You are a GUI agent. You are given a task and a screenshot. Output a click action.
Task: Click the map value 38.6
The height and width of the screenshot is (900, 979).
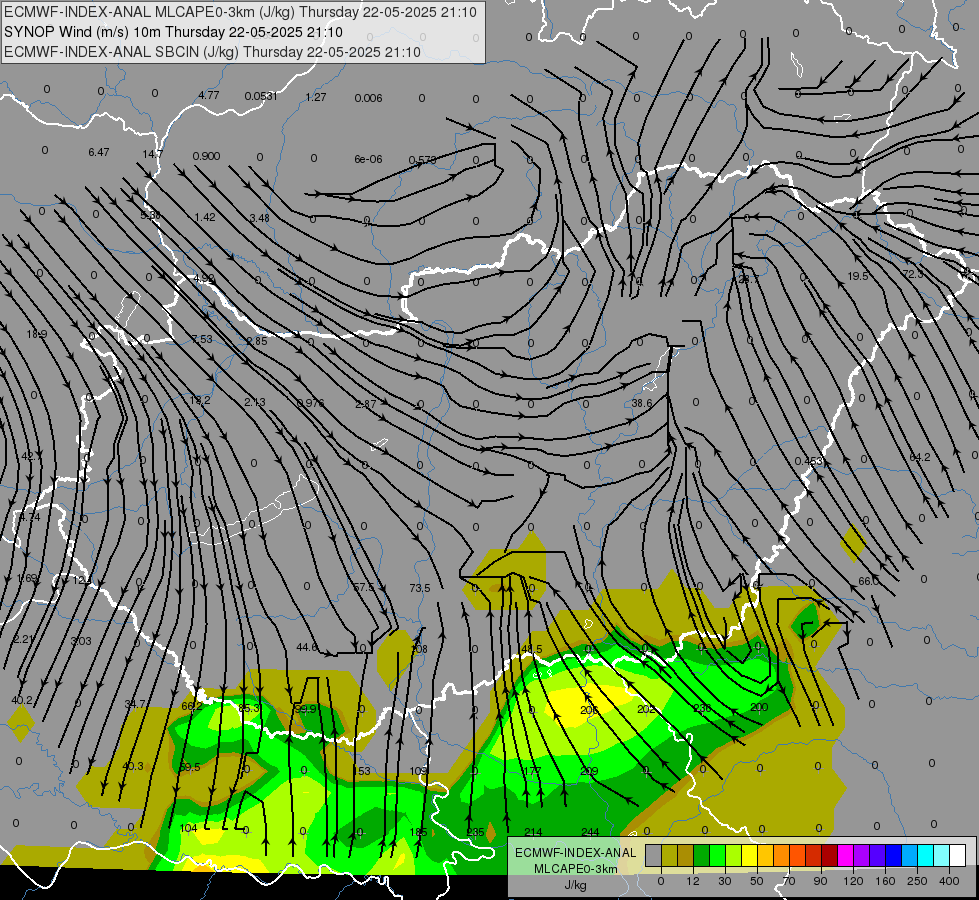[x=641, y=403]
